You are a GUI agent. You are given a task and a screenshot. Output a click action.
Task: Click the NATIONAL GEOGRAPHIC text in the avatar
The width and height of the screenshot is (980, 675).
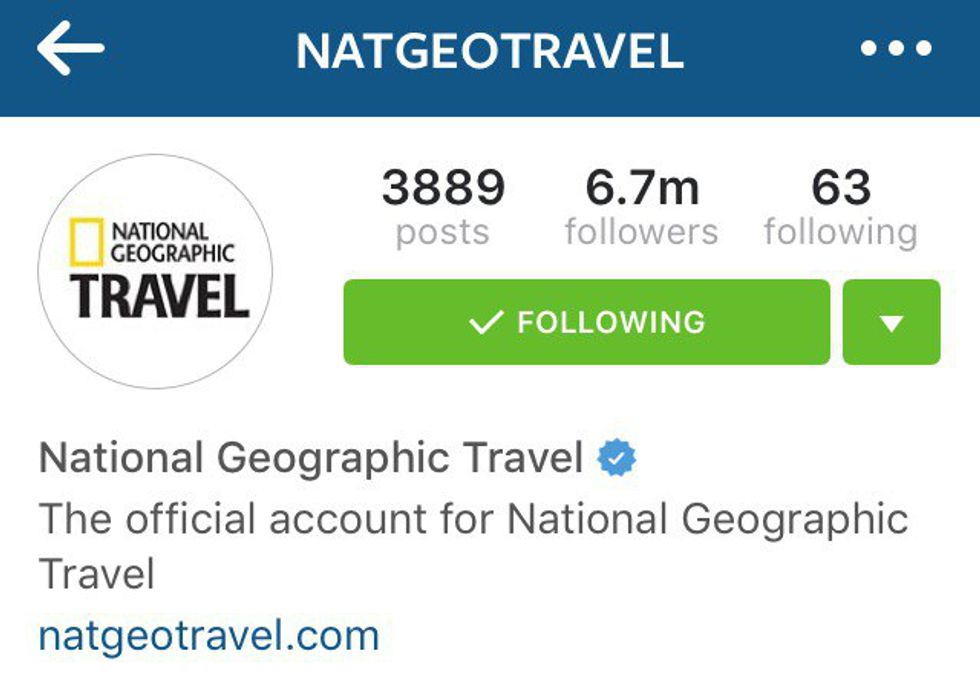tap(172, 242)
